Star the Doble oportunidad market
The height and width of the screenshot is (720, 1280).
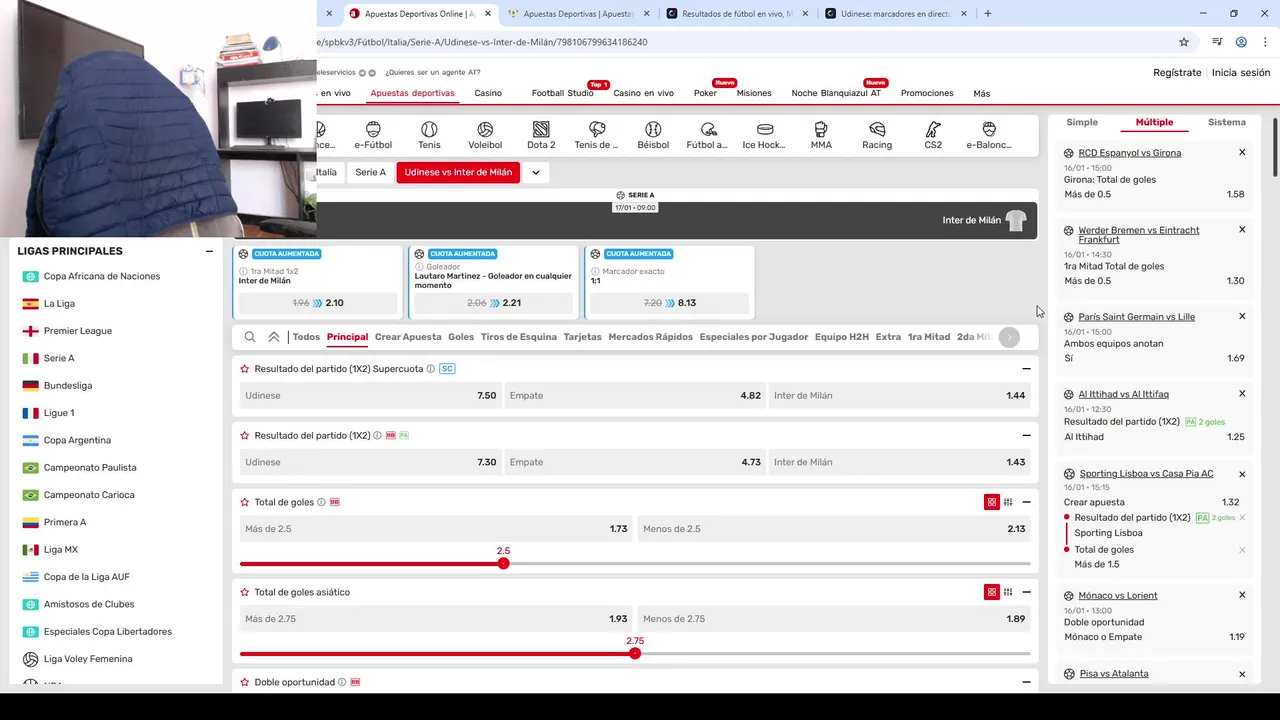coord(245,682)
